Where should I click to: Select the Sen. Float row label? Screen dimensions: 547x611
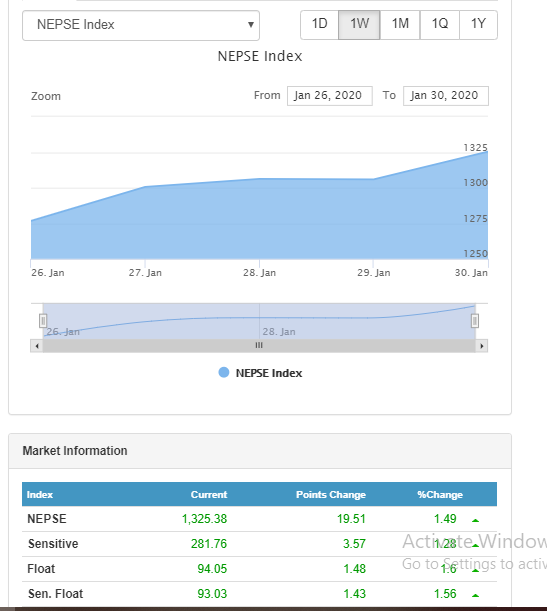pyautogui.click(x=55, y=594)
